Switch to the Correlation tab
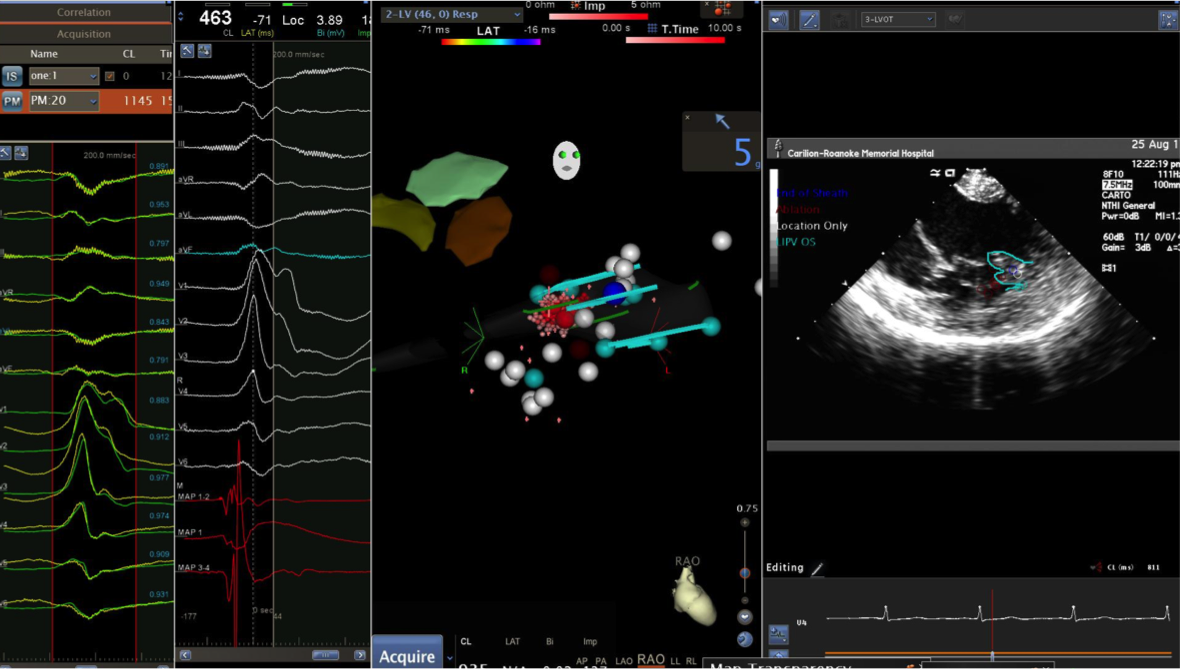 coord(86,11)
